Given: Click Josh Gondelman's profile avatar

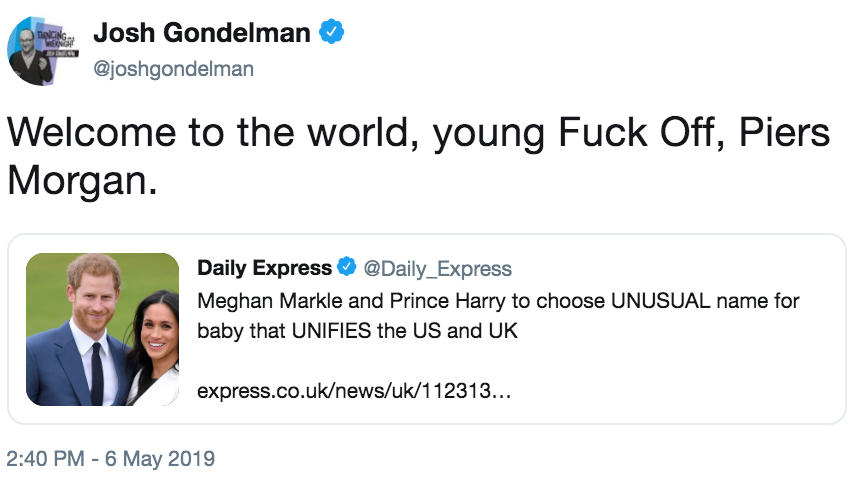Looking at the screenshot, I should click(x=43, y=49).
